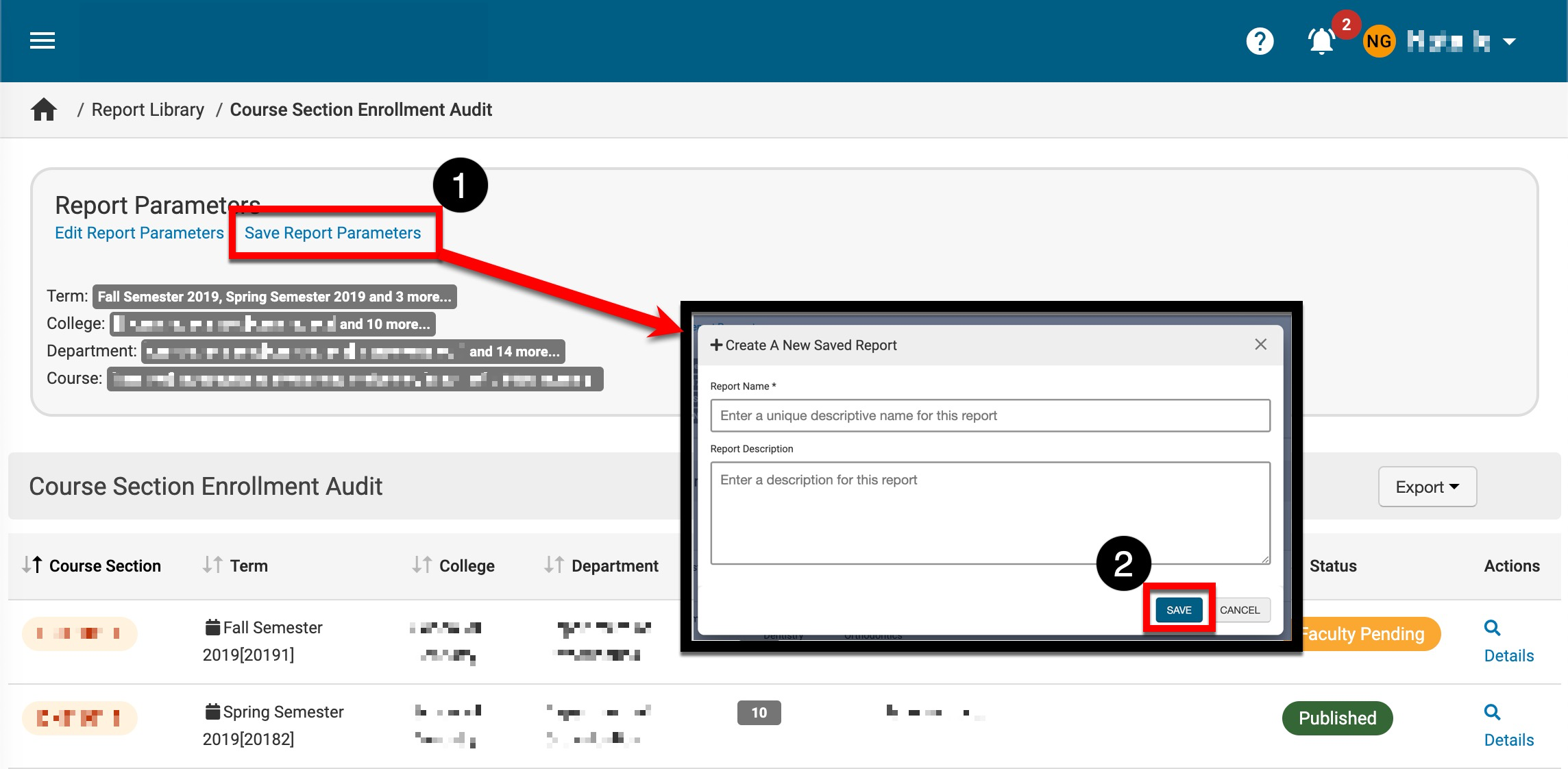Sort by Course Section column arrows
The image size is (1568, 769).
tap(32, 565)
